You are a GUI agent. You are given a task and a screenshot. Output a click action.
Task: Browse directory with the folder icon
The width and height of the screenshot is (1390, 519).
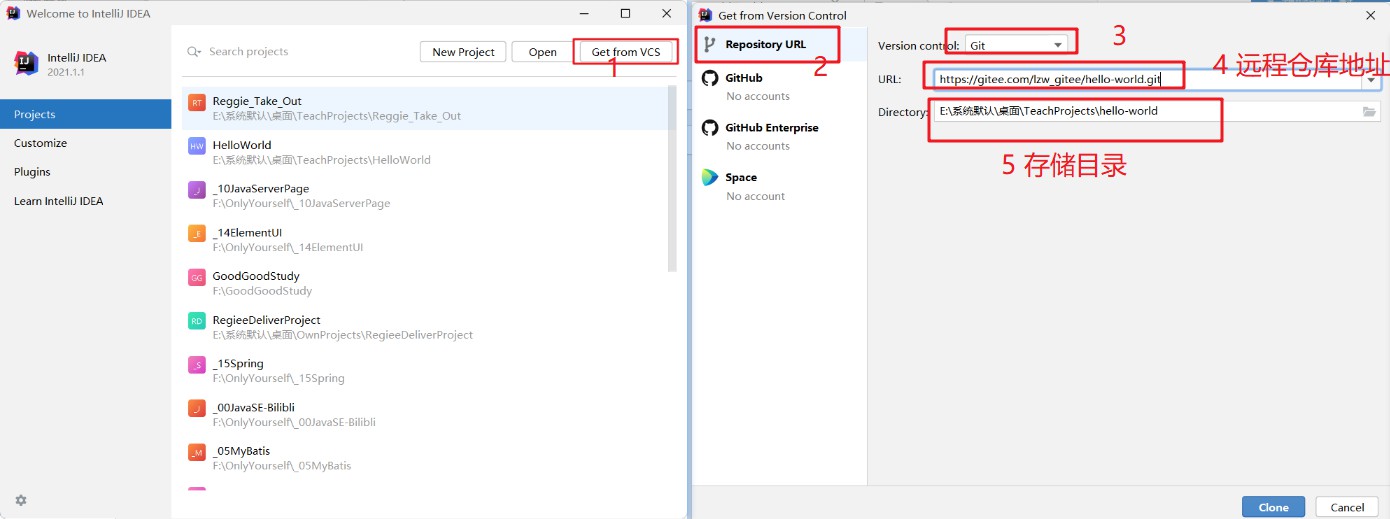click(1369, 112)
